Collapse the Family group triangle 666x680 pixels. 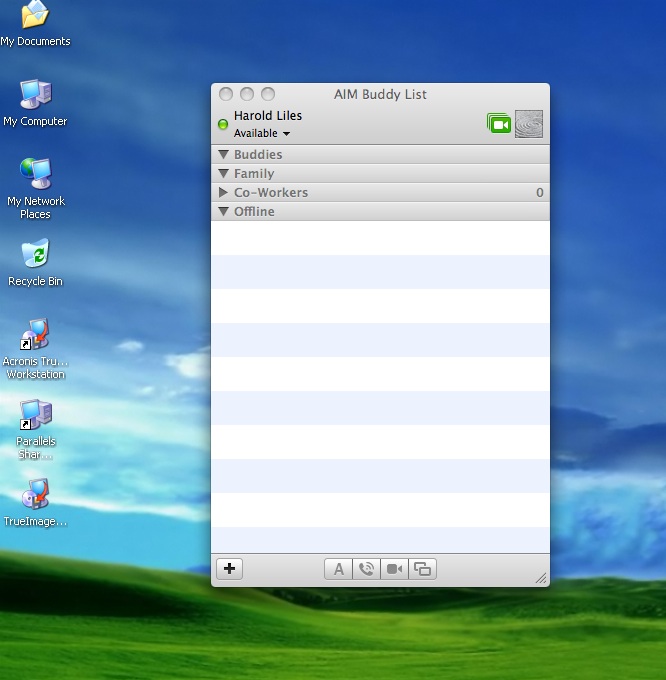click(x=223, y=173)
